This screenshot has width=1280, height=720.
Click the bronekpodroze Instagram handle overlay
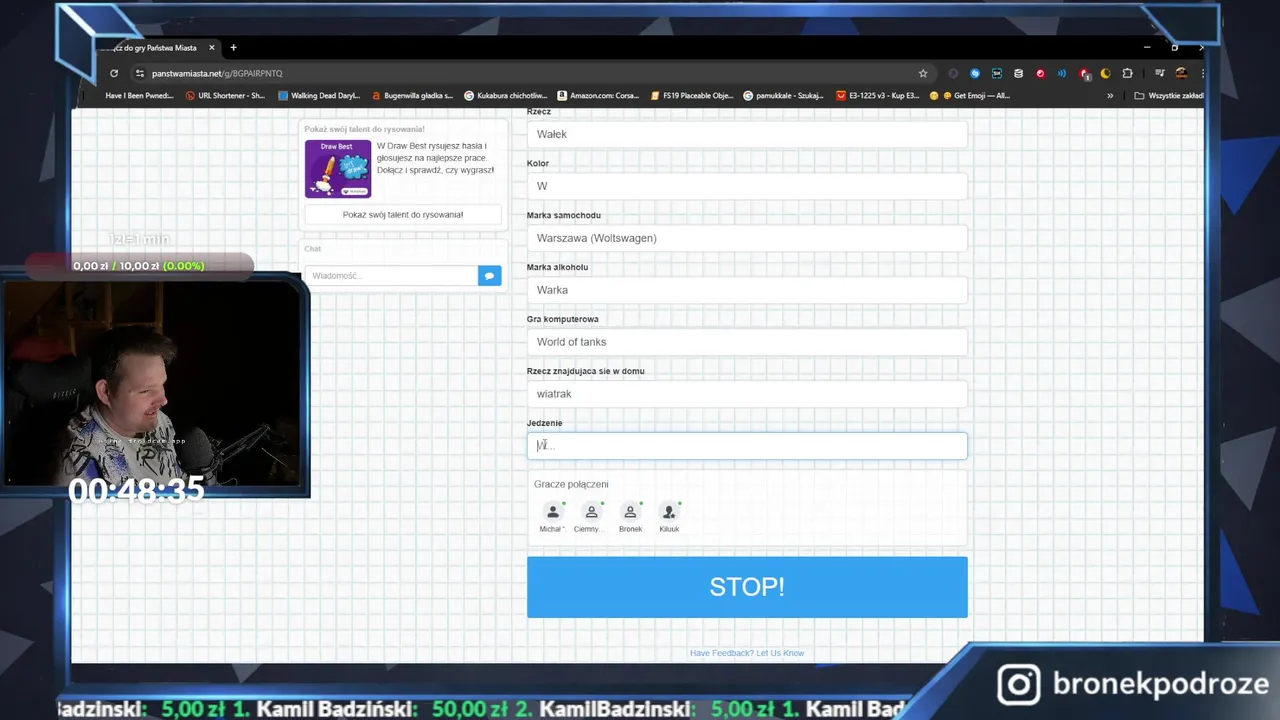pyautogui.click(x=1161, y=685)
